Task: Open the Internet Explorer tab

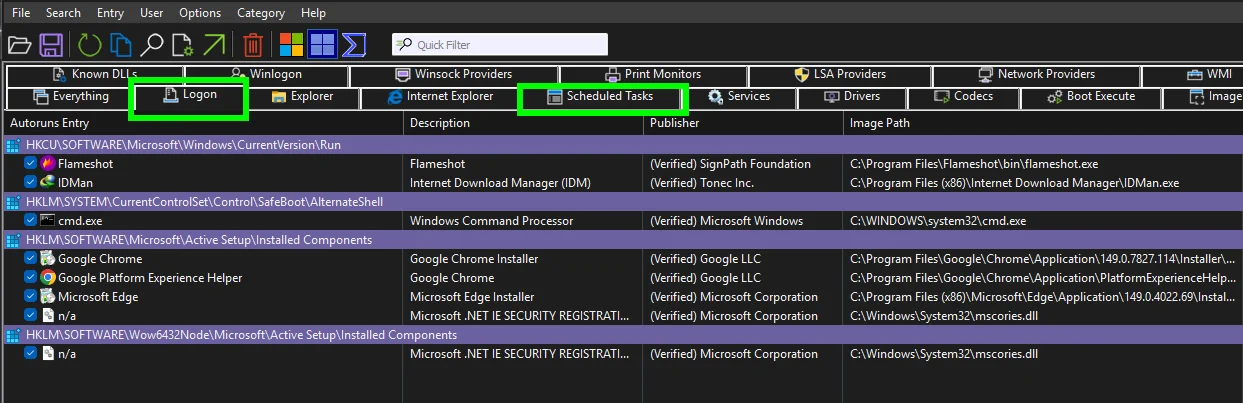Action: point(440,97)
